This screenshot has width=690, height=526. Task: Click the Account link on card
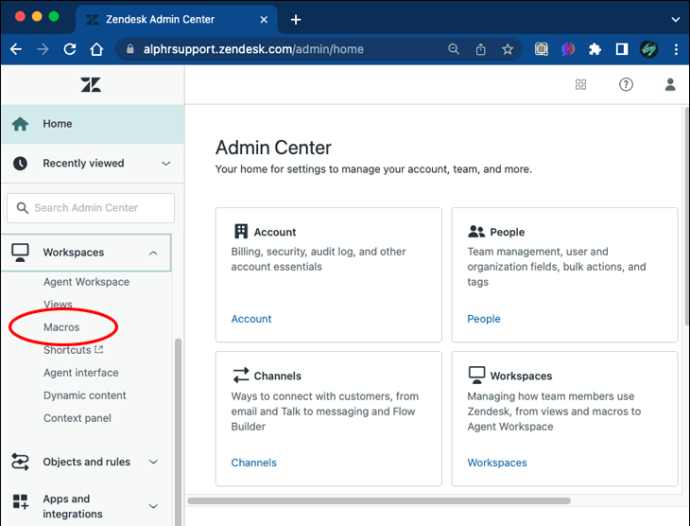click(x=251, y=319)
